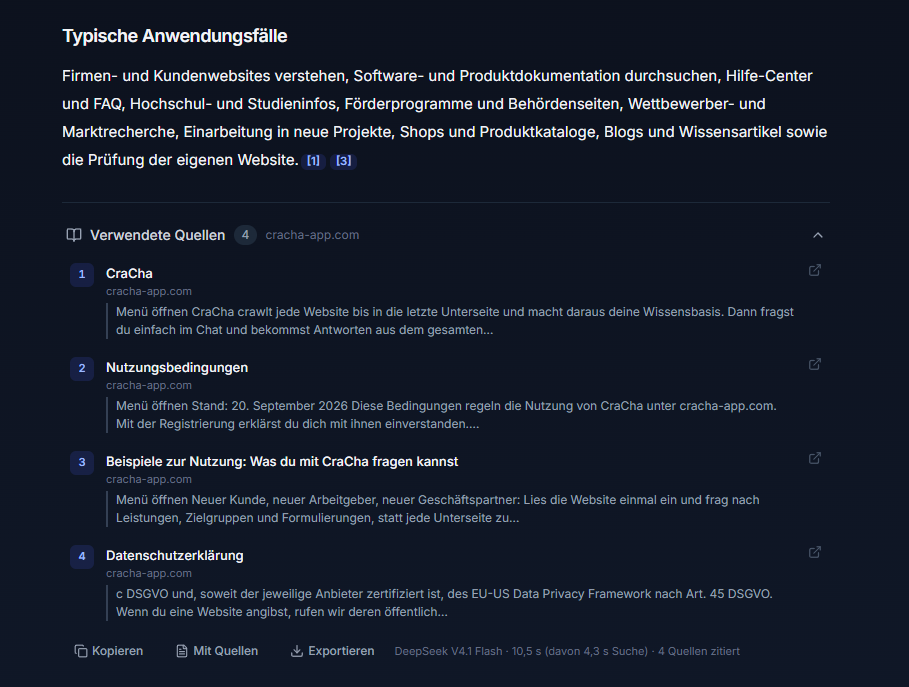
Task: Open external link for Datenschutzerklärung source
Action: (x=815, y=552)
